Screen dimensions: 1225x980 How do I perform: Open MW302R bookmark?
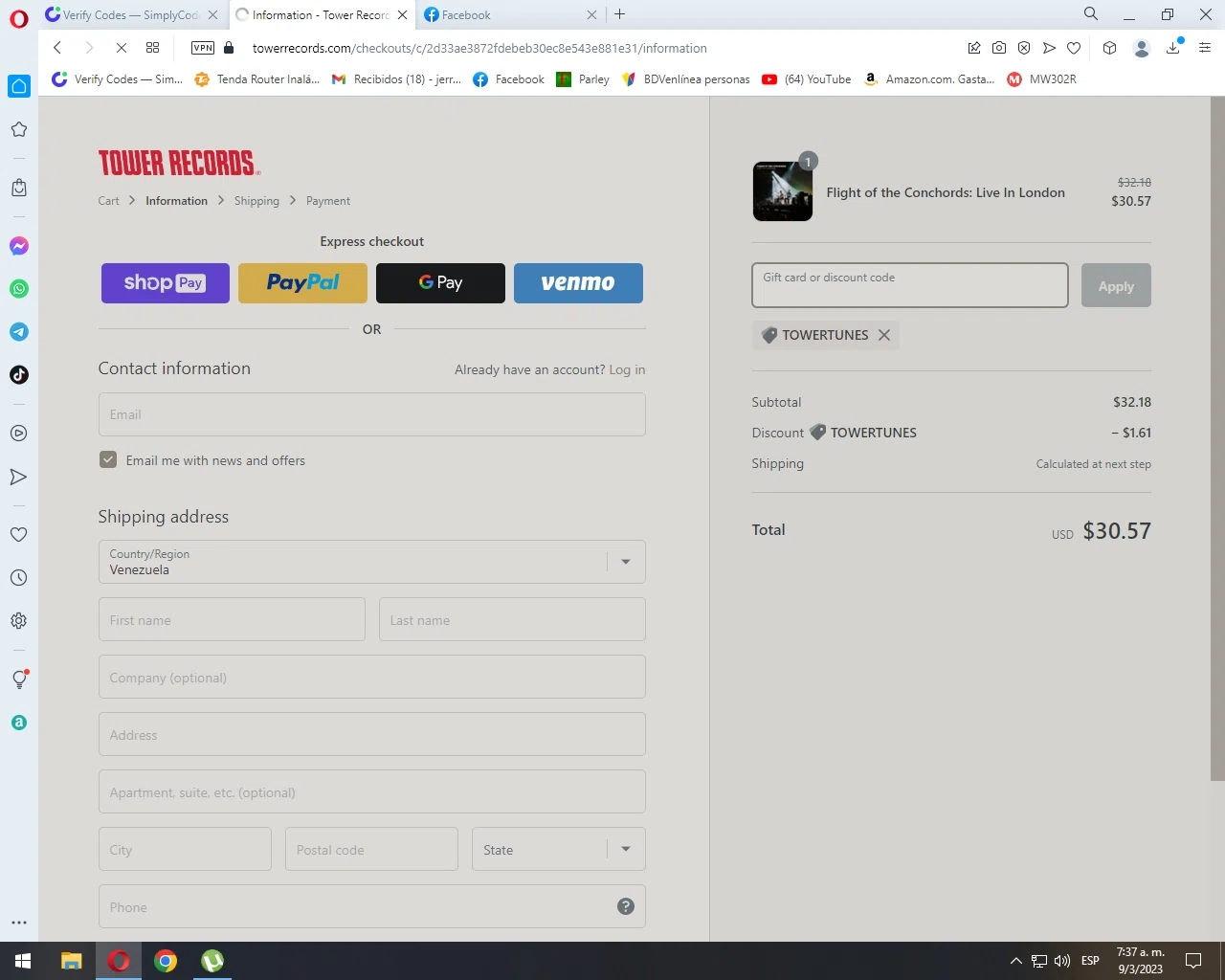click(x=1042, y=79)
